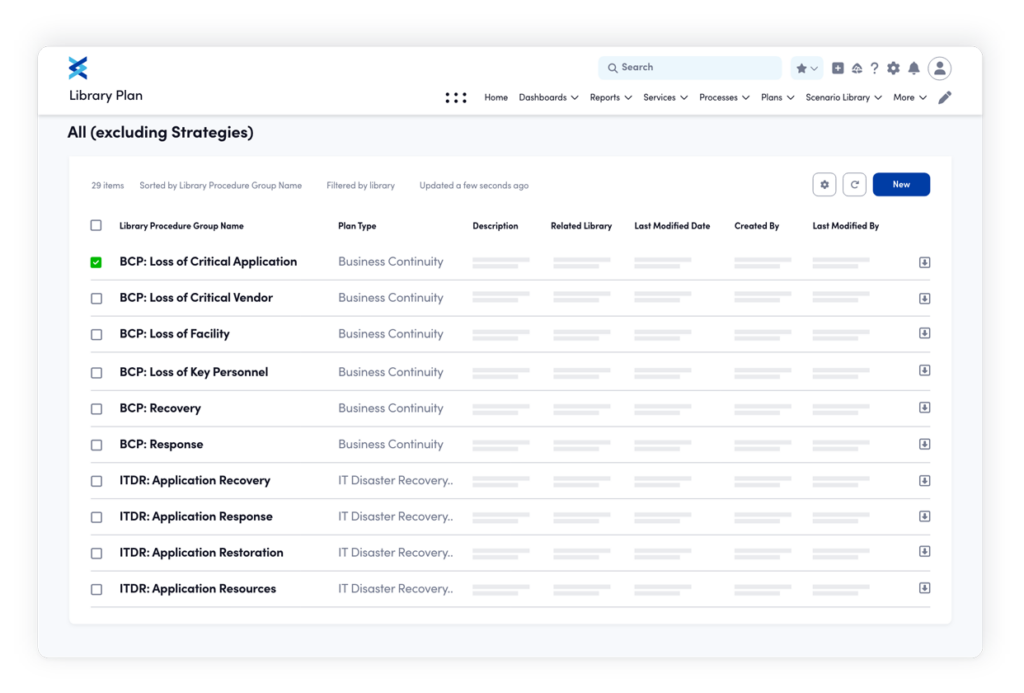The width and height of the screenshot is (1024, 693).
Task: Open the Scenario Library dropdown
Action: click(843, 98)
